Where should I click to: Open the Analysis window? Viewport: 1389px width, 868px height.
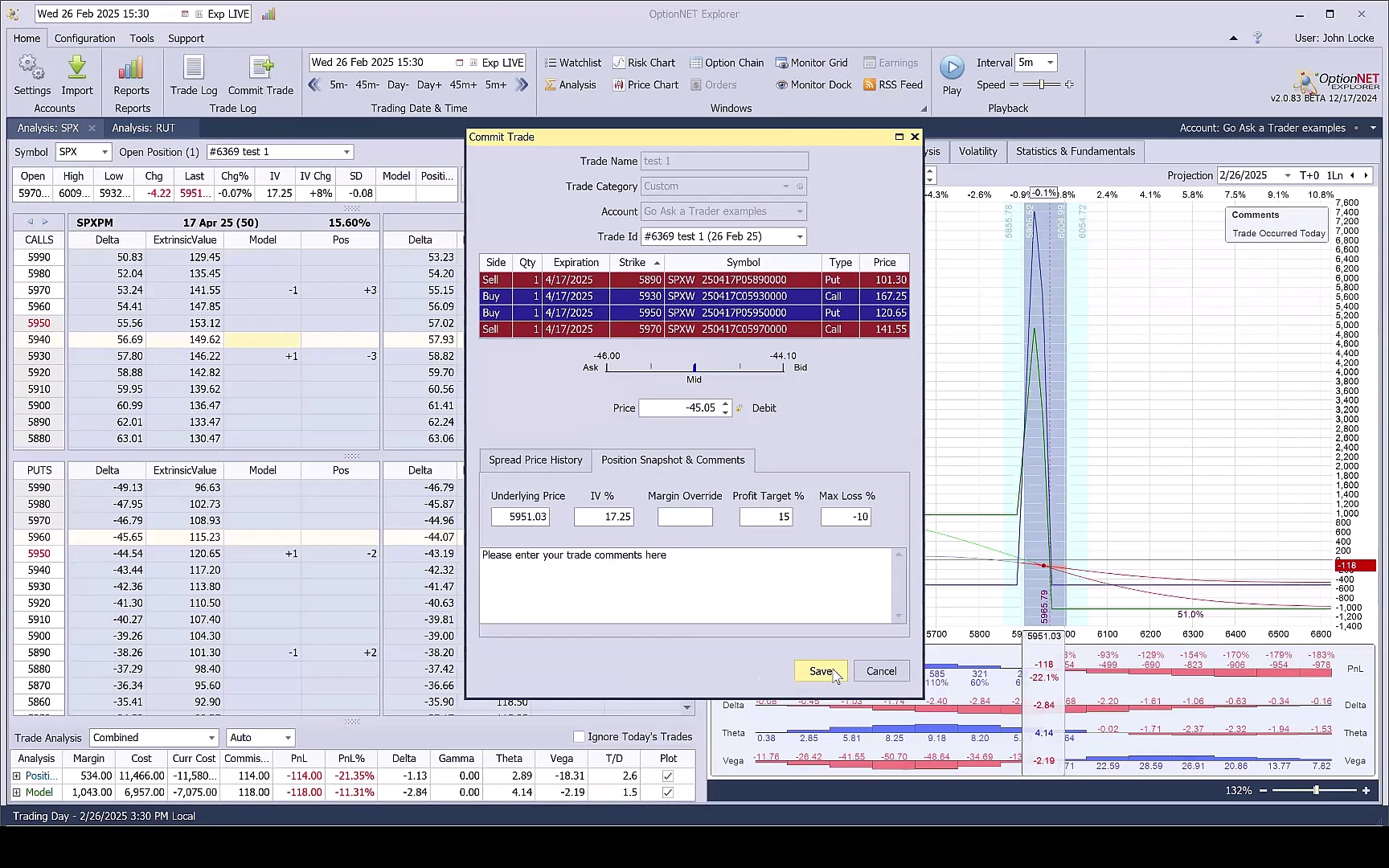click(571, 84)
